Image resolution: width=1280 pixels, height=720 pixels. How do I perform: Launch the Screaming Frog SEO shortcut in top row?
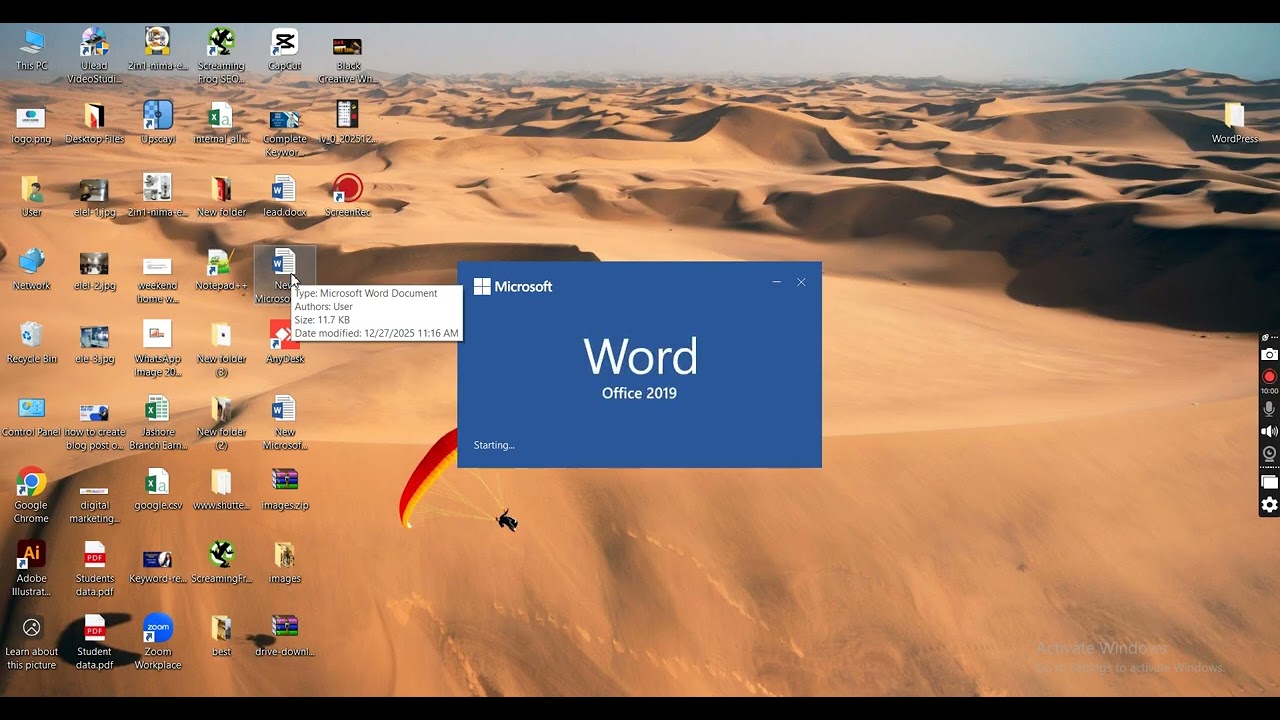click(221, 55)
